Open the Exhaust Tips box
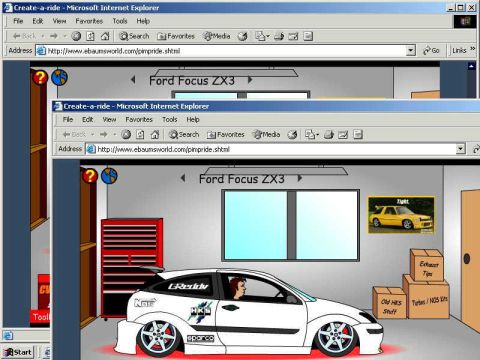Viewport: 480px width, 360px height. [x=427, y=266]
